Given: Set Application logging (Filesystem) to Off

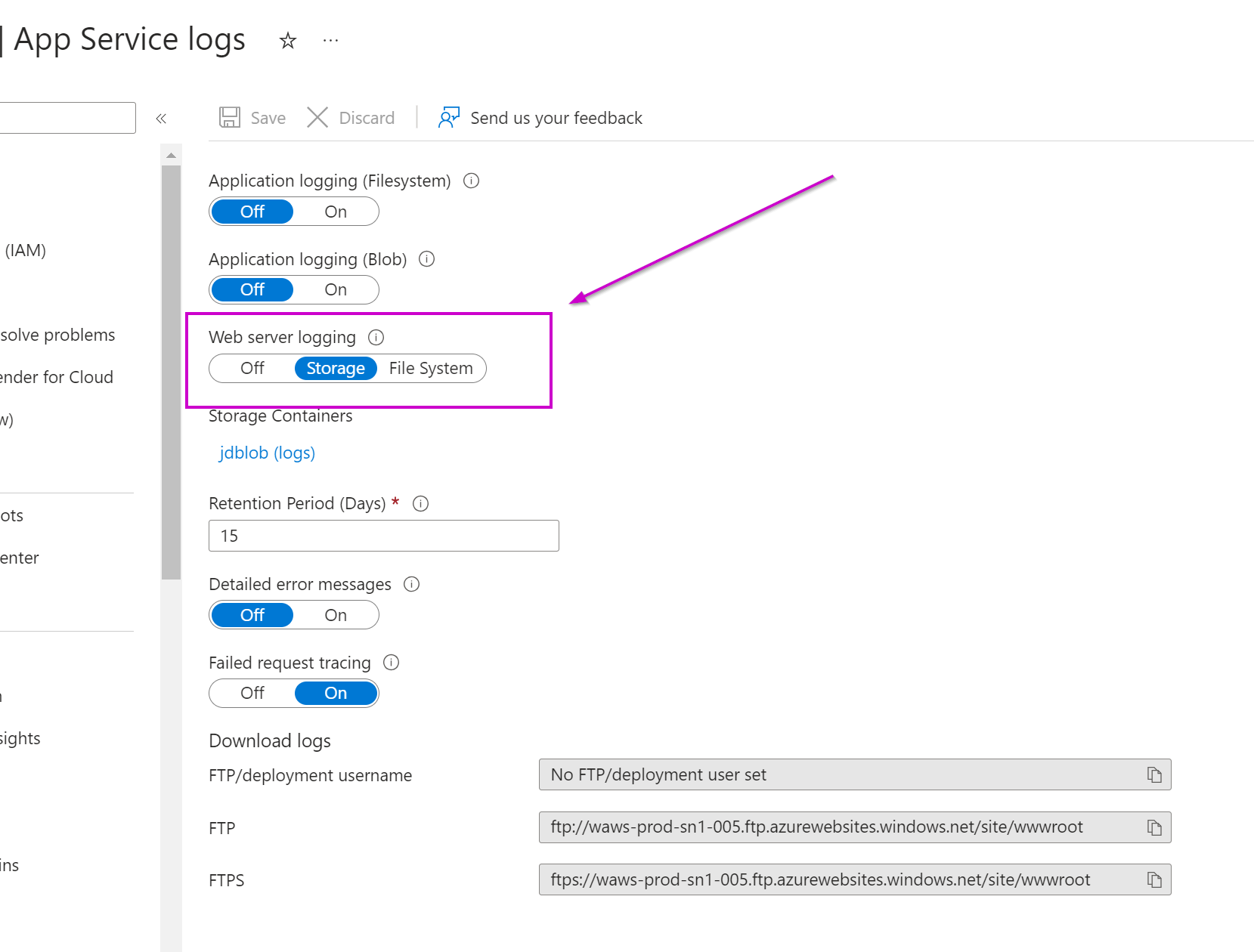Looking at the screenshot, I should pos(252,212).
